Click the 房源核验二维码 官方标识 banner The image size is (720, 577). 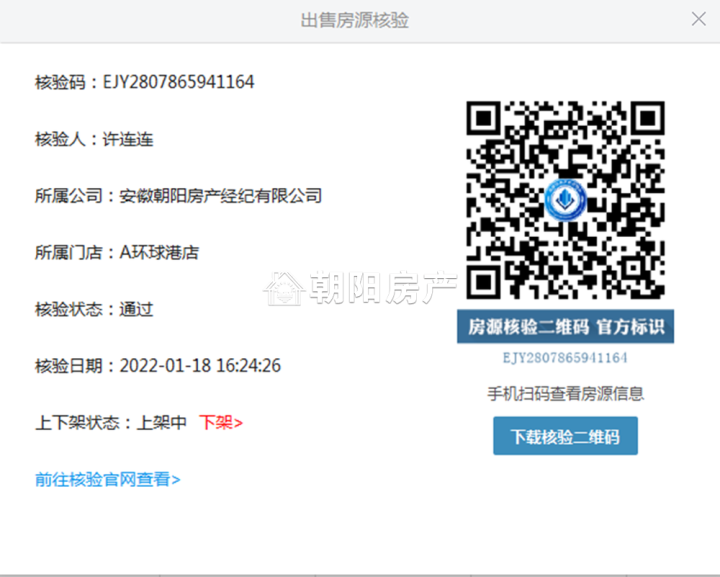point(565,327)
